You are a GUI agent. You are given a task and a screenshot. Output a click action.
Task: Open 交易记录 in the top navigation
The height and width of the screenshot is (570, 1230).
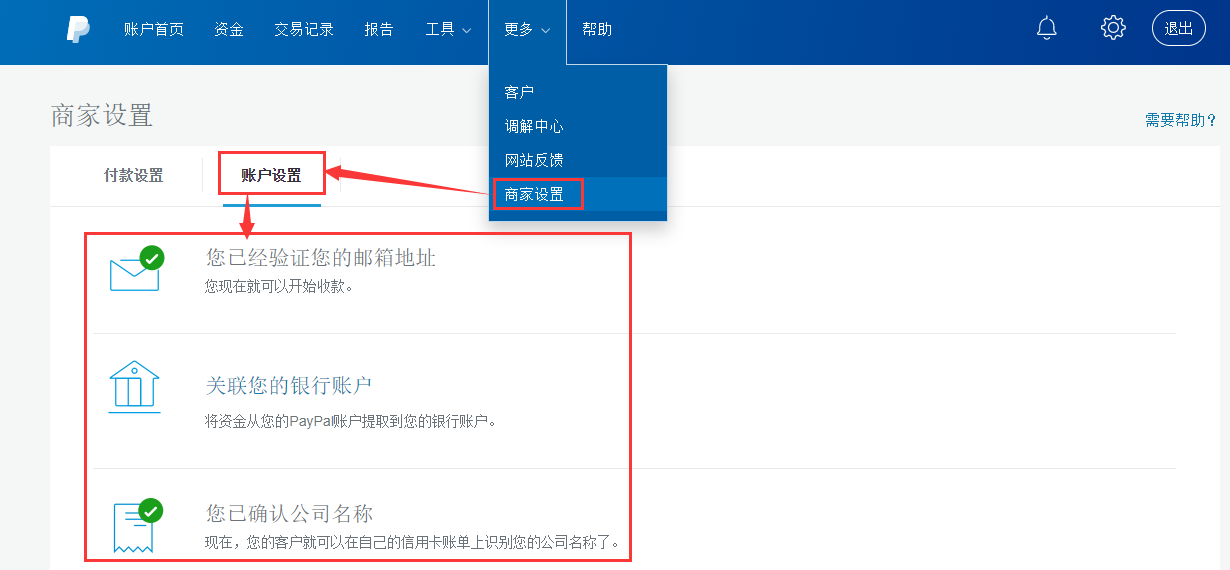coord(304,29)
